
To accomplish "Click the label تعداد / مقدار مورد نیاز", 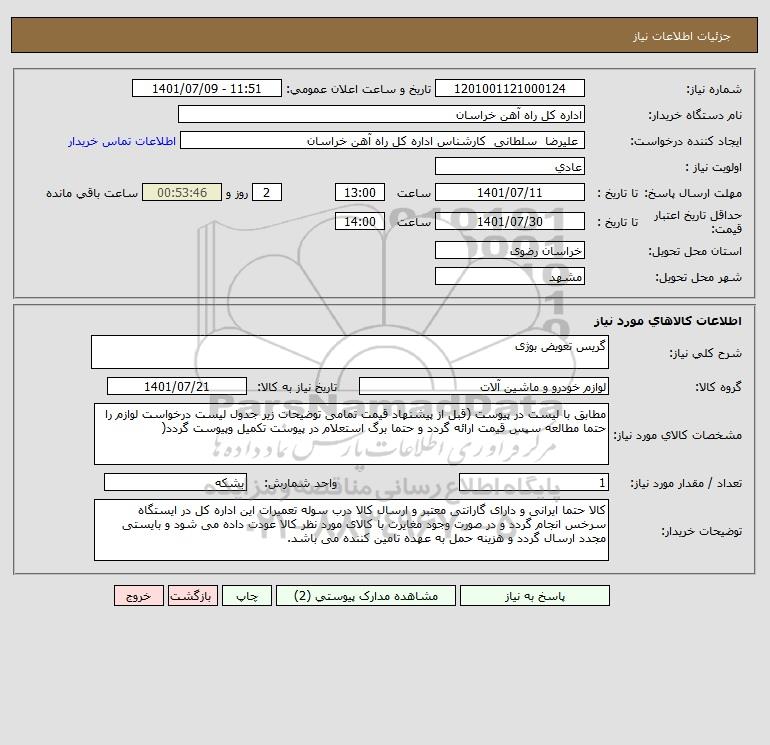I will click(686, 483).
